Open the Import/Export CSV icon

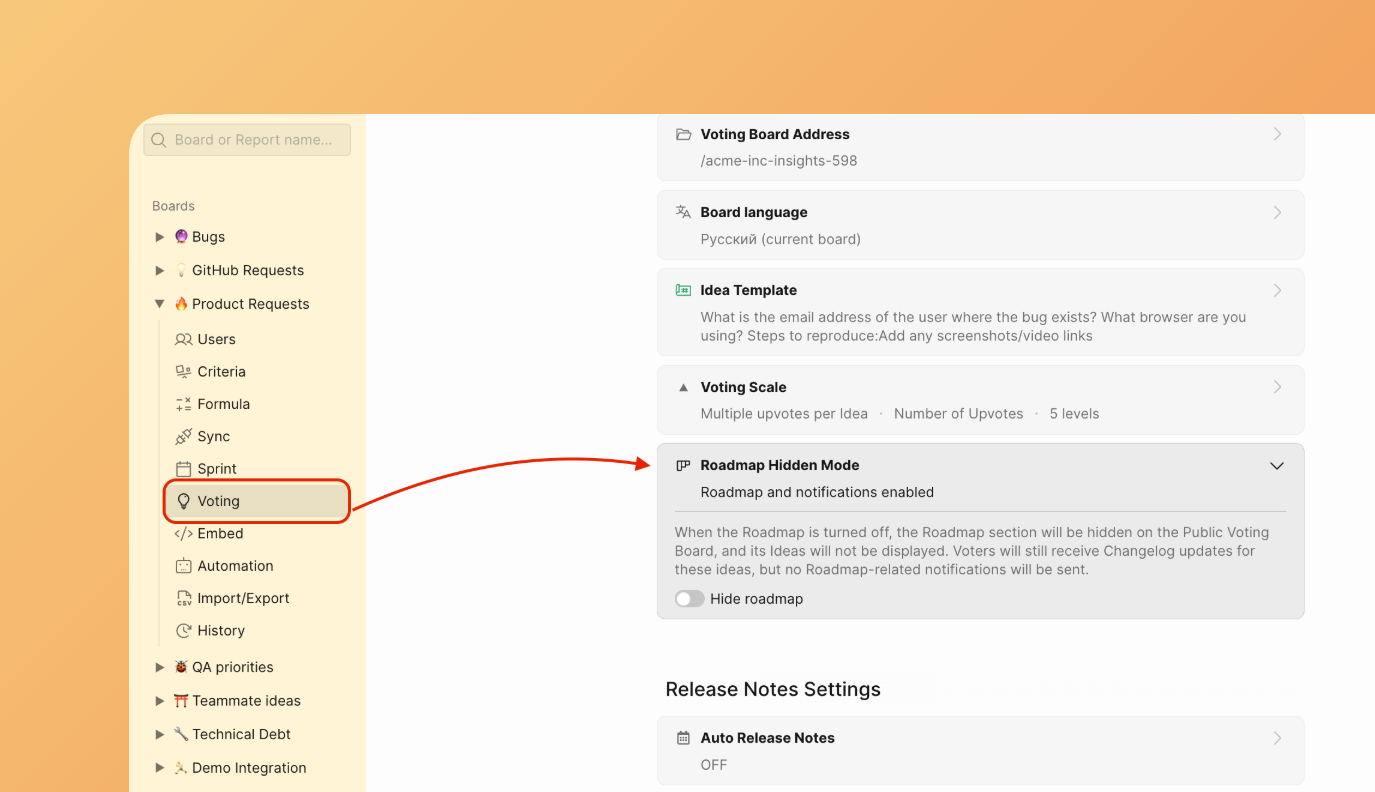pos(184,597)
